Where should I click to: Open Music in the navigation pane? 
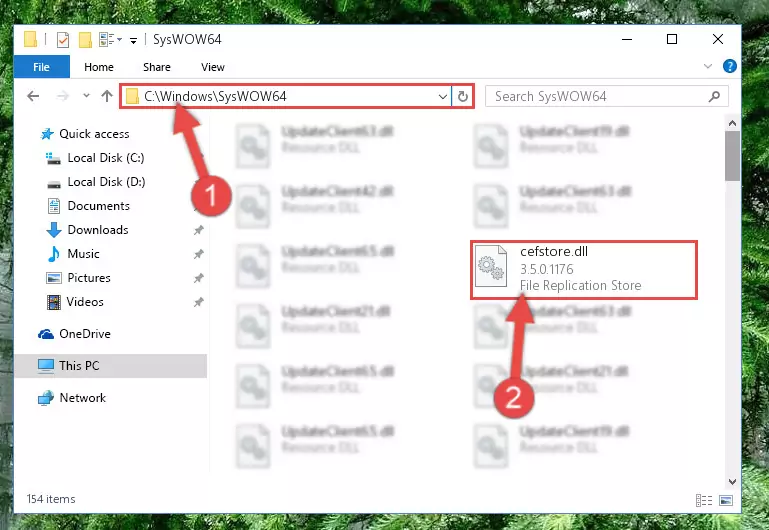pyautogui.click(x=83, y=253)
